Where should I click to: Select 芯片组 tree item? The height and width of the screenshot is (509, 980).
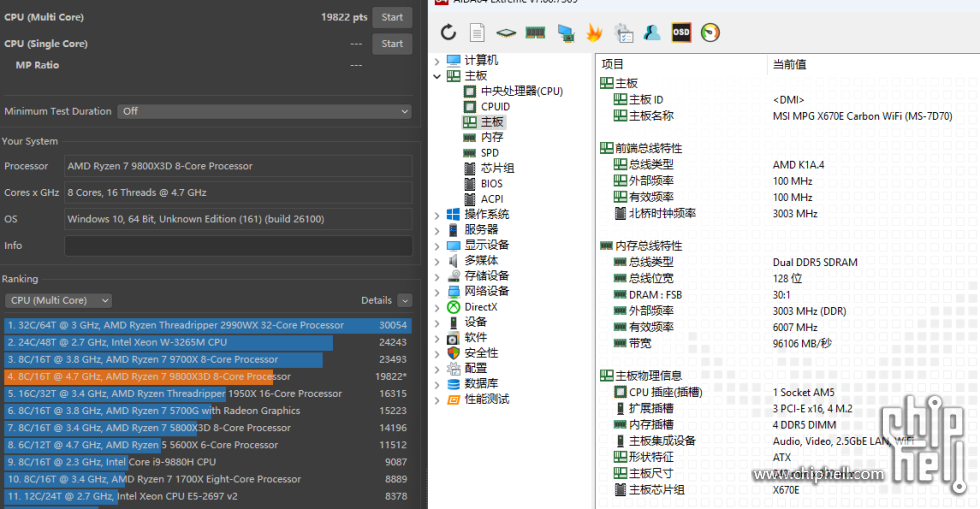pyautogui.click(x=498, y=168)
